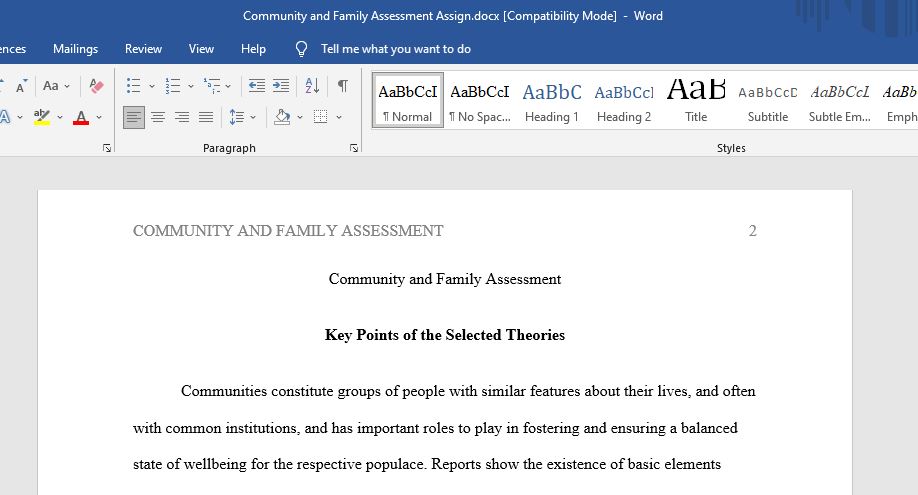Apply the Normal style

pyautogui.click(x=407, y=100)
